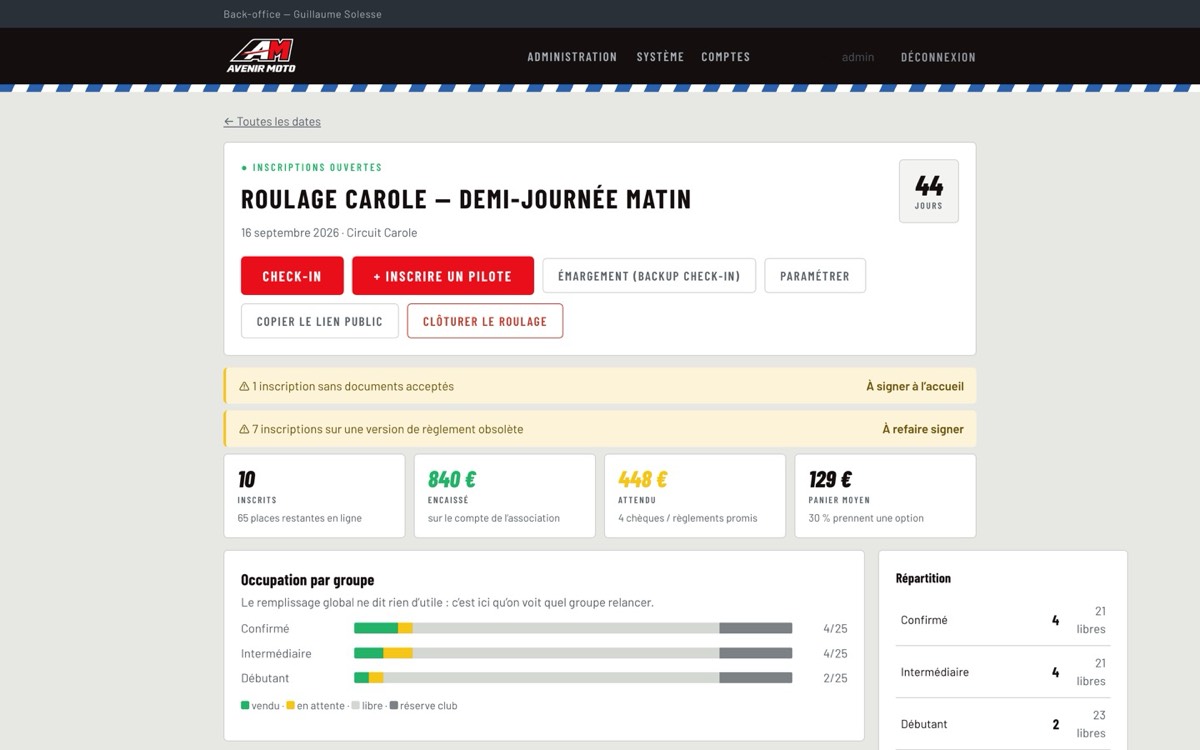Click the Confirmé group occupation bar
Screen dimensions: 1200x750
tap(573, 628)
